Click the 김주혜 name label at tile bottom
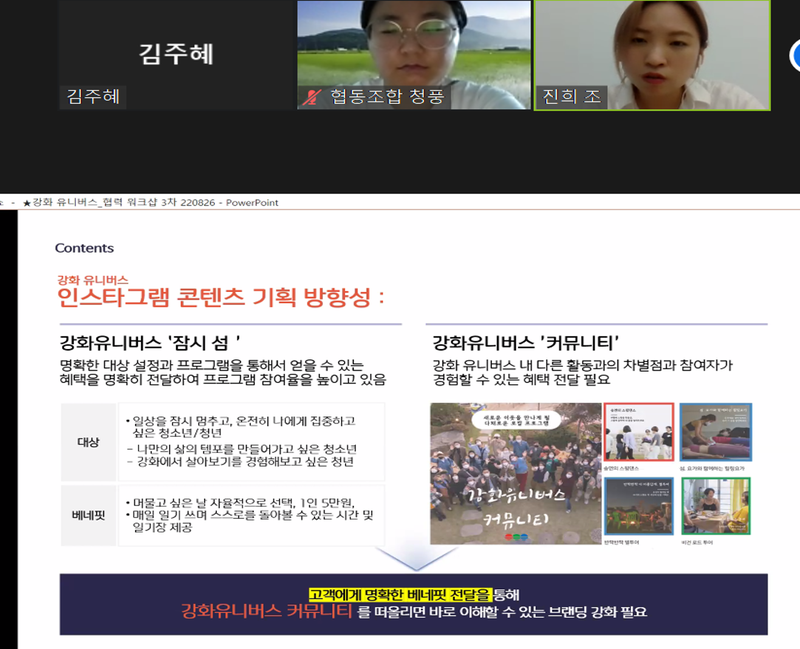 point(94,97)
